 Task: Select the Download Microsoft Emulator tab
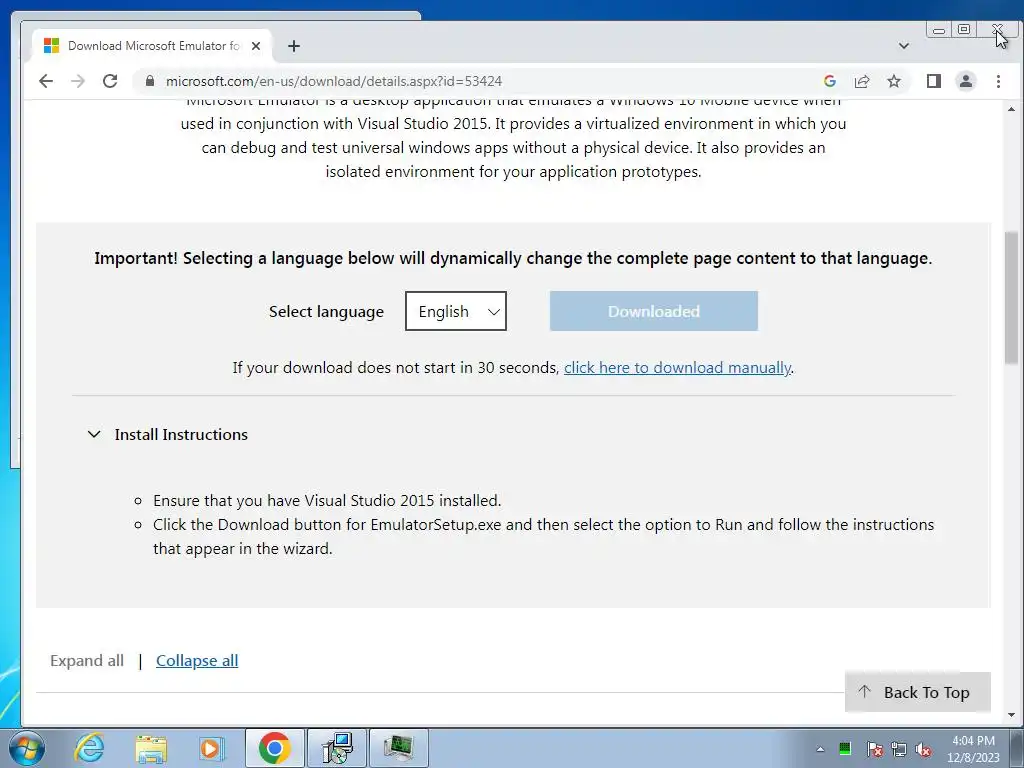tap(152, 46)
